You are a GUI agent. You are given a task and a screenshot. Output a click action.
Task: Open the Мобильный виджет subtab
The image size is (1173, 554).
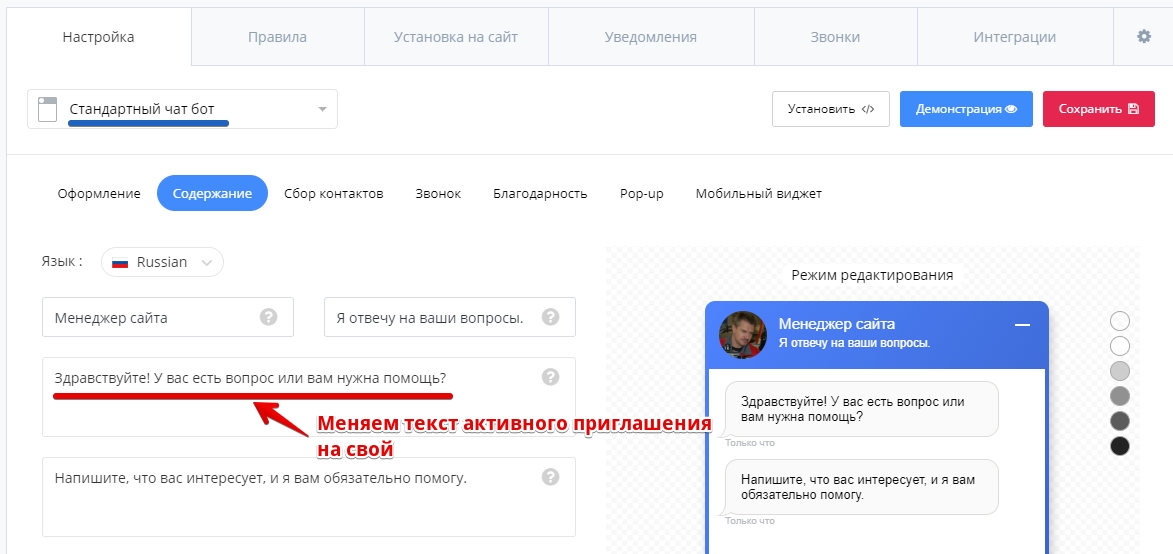click(759, 194)
